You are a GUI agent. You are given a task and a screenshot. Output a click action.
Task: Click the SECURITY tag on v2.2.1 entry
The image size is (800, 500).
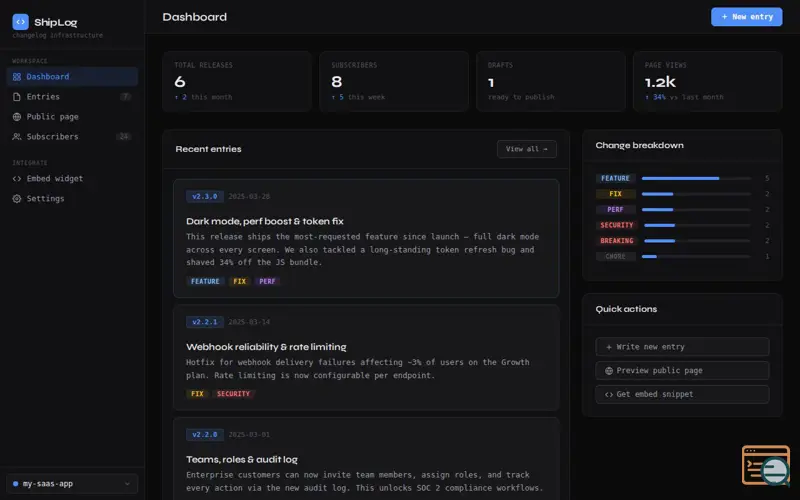tap(233, 394)
